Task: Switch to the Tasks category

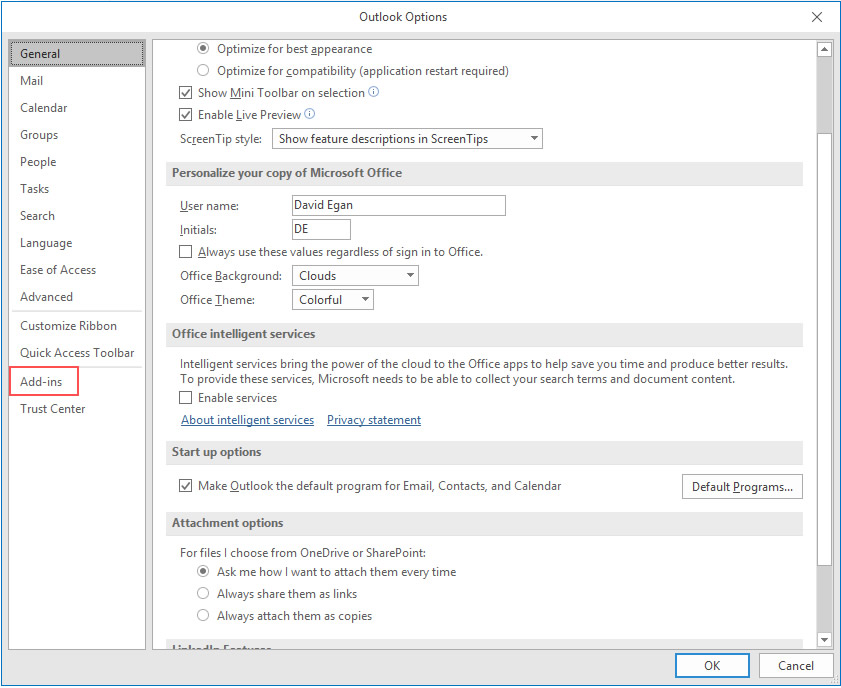Action: (x=77, y=189)
